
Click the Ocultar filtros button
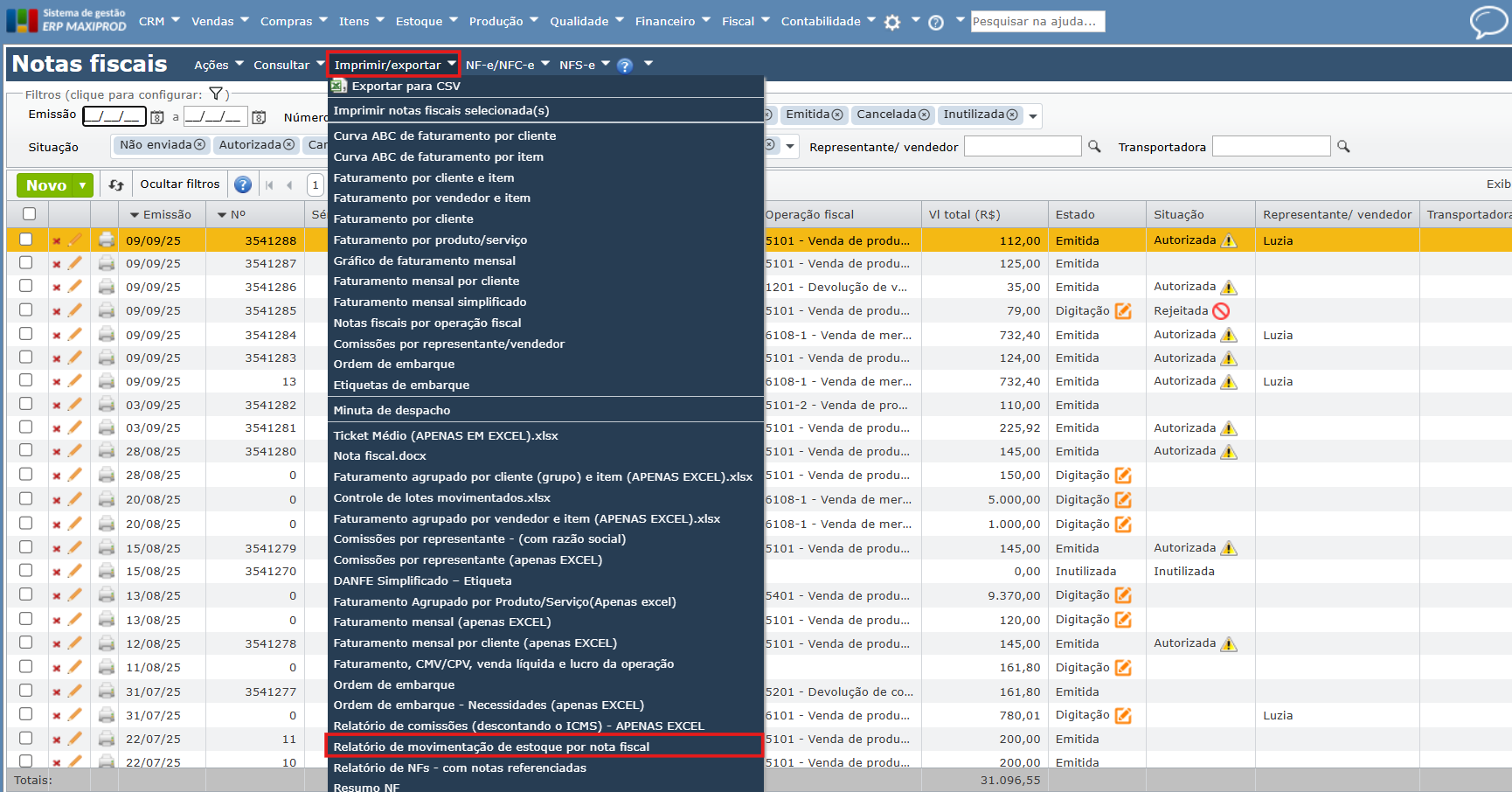[x=180, y=184]
